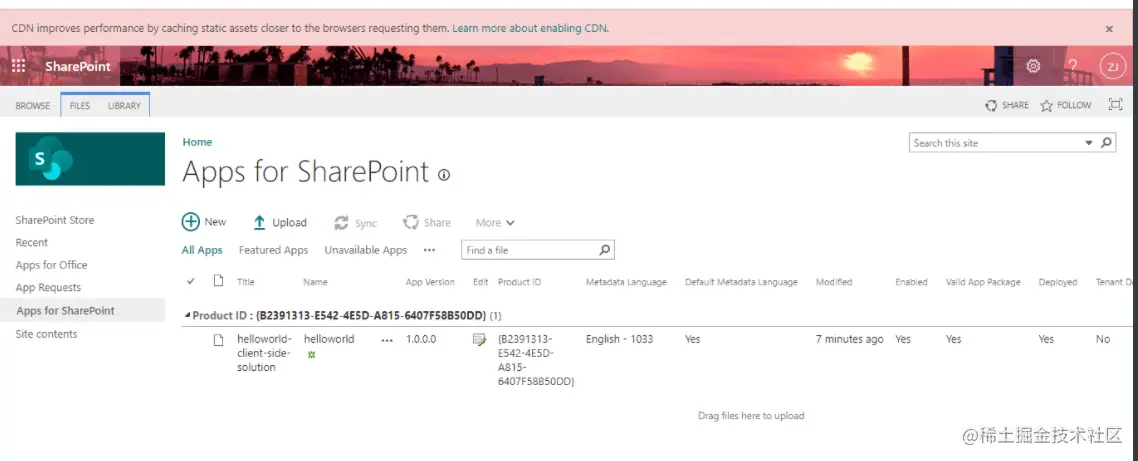Open the search scope dropdown arrow
The width and height of the screenshot is (1138, 461).
1089,143
